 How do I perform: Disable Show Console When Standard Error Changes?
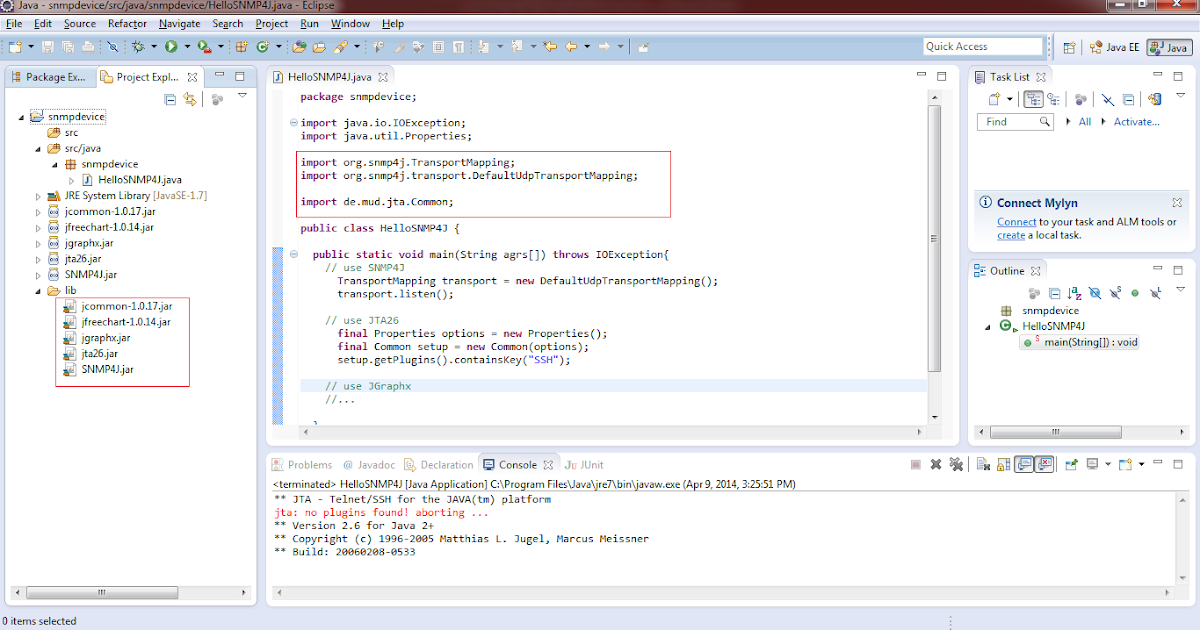point(1042,465)
